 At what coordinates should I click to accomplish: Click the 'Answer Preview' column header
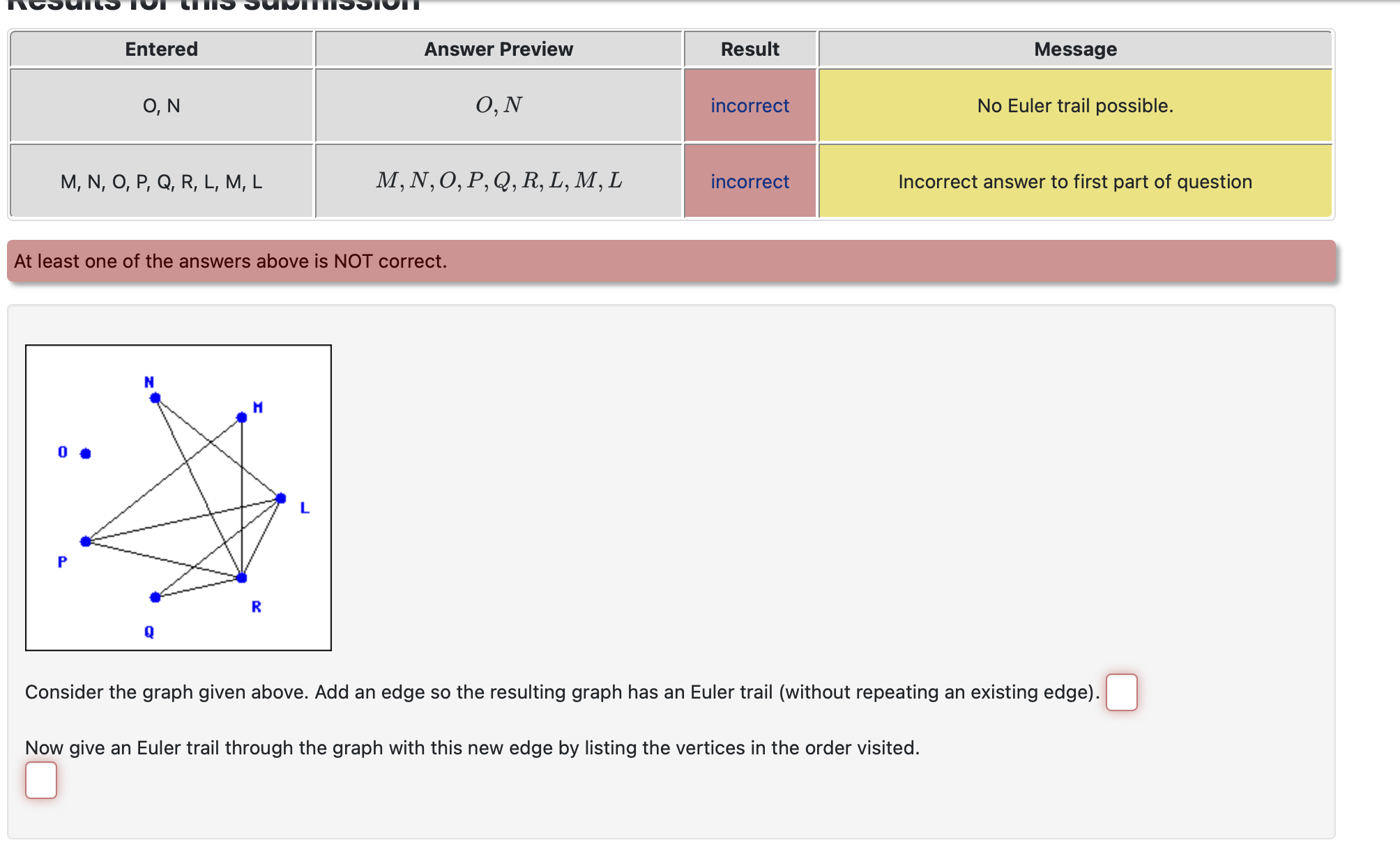(x=499, y=50)
